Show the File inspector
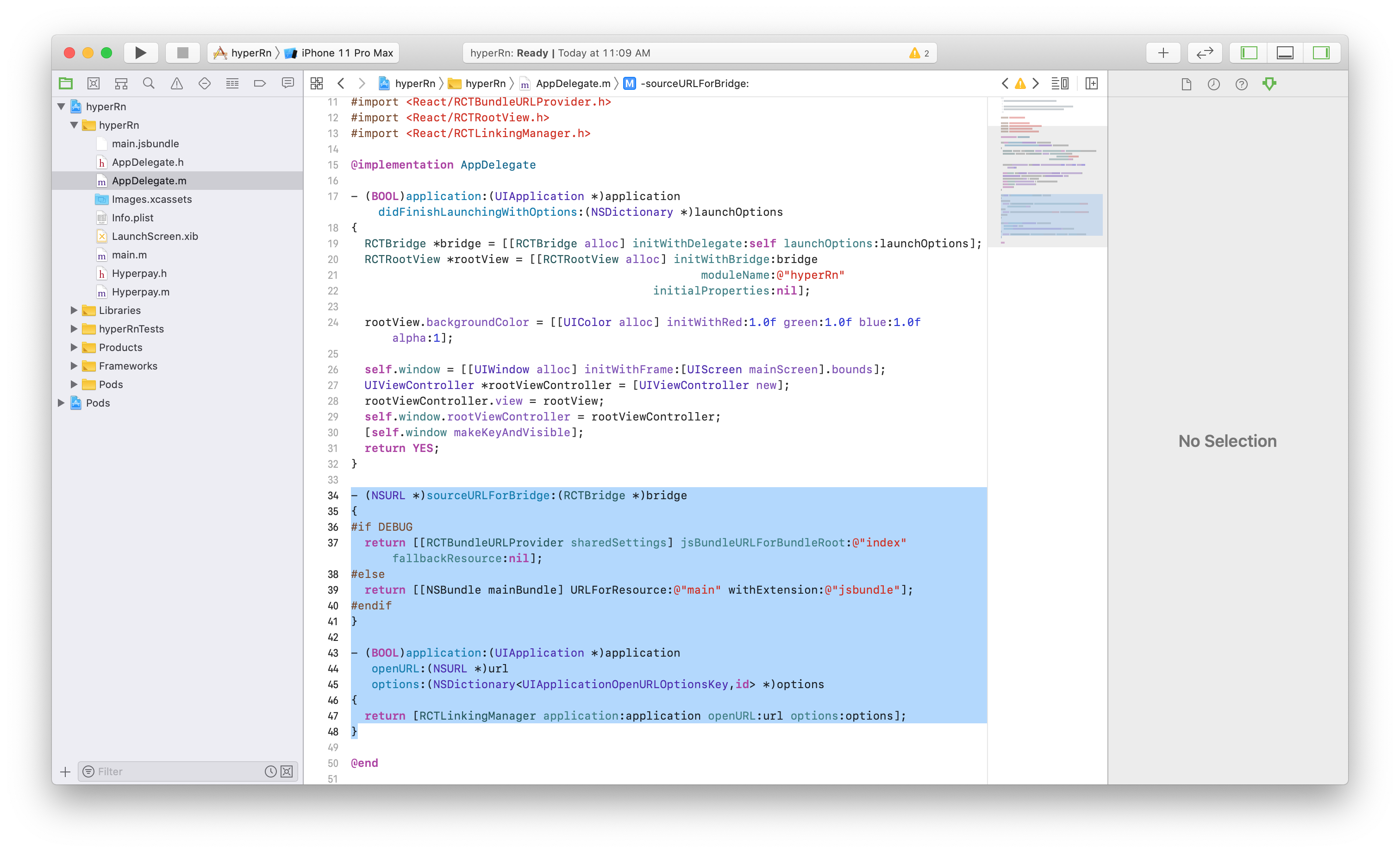Viewport: 1400px width, 853px height. (1186, 84)
